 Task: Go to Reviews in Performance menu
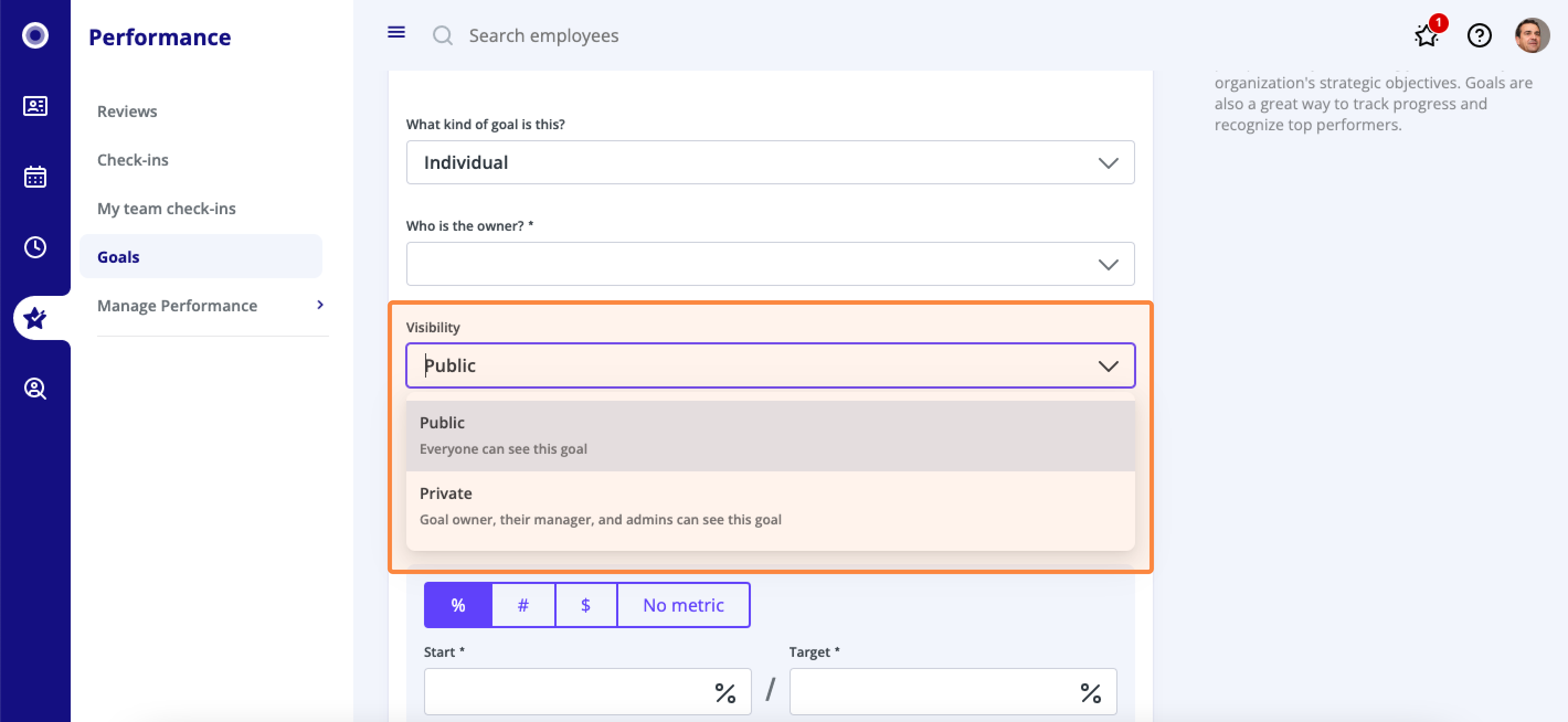click(127, 111)
